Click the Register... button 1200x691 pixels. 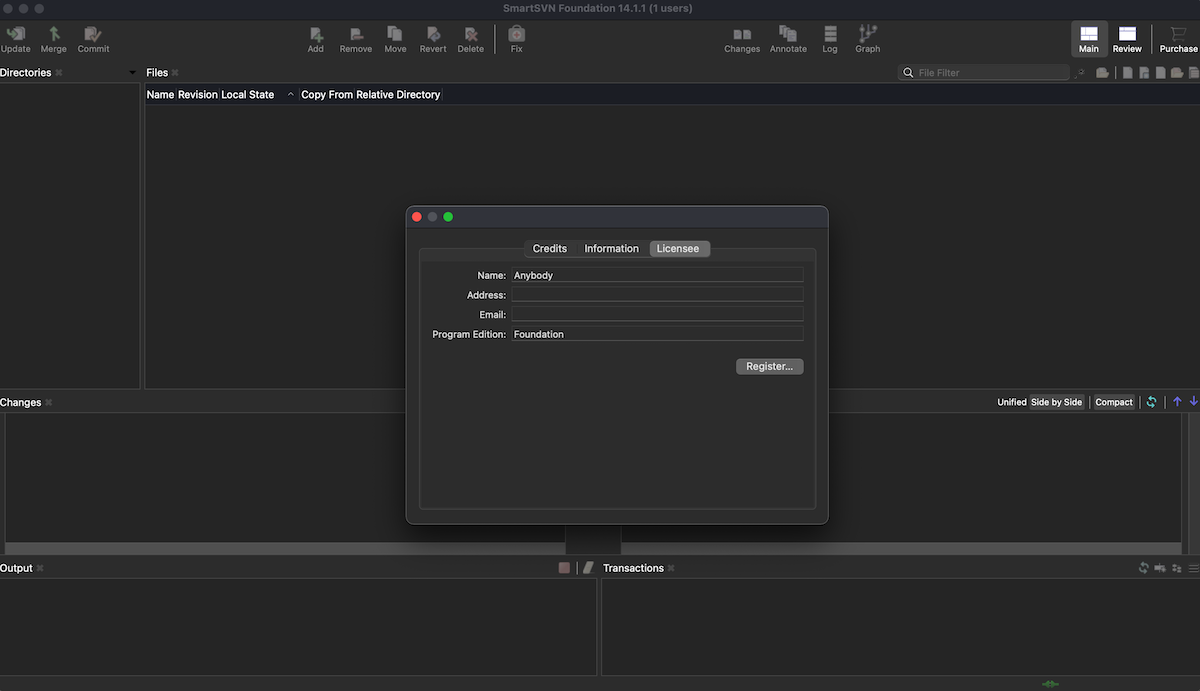pos(769,367)
